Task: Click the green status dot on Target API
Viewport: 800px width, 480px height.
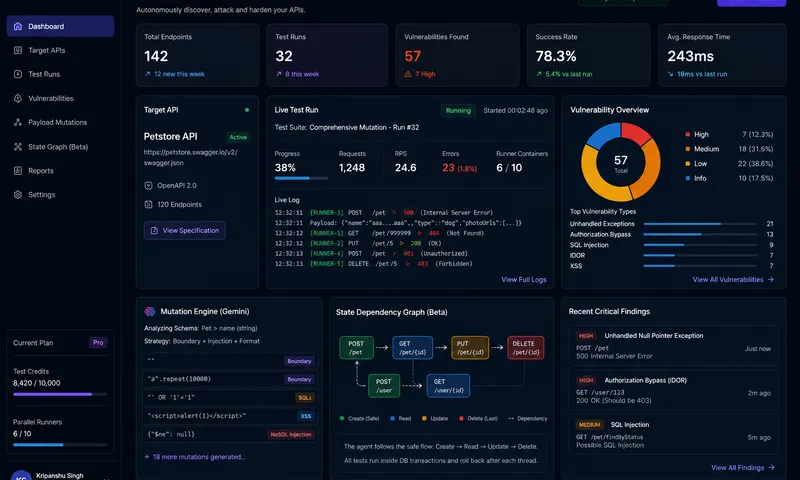Action: (x=247, y=110)
